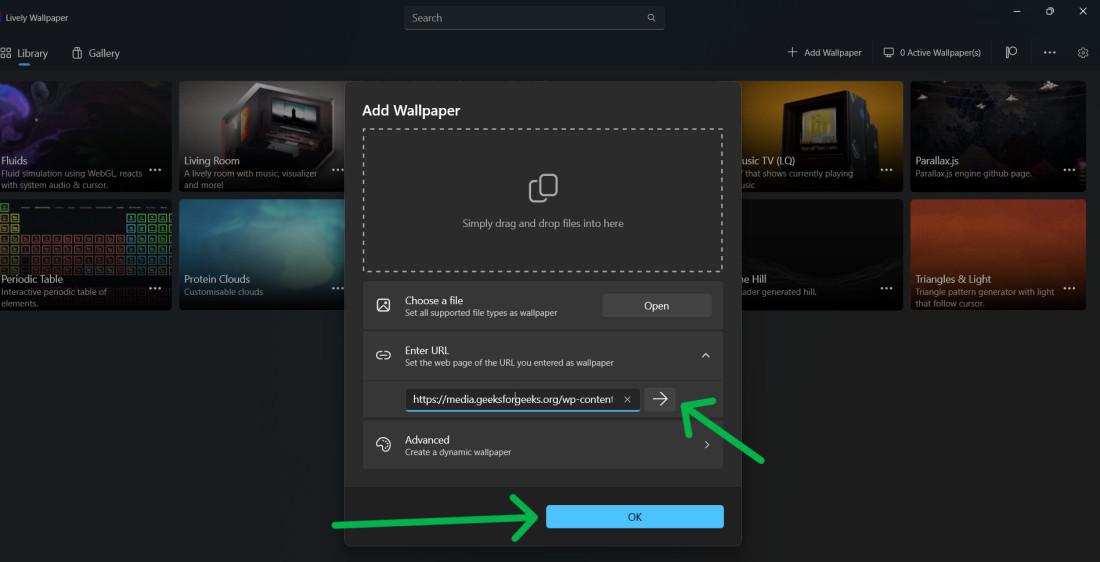Click the copy files icon in drop zone
1100x562 pixels.
pos(543,188)
